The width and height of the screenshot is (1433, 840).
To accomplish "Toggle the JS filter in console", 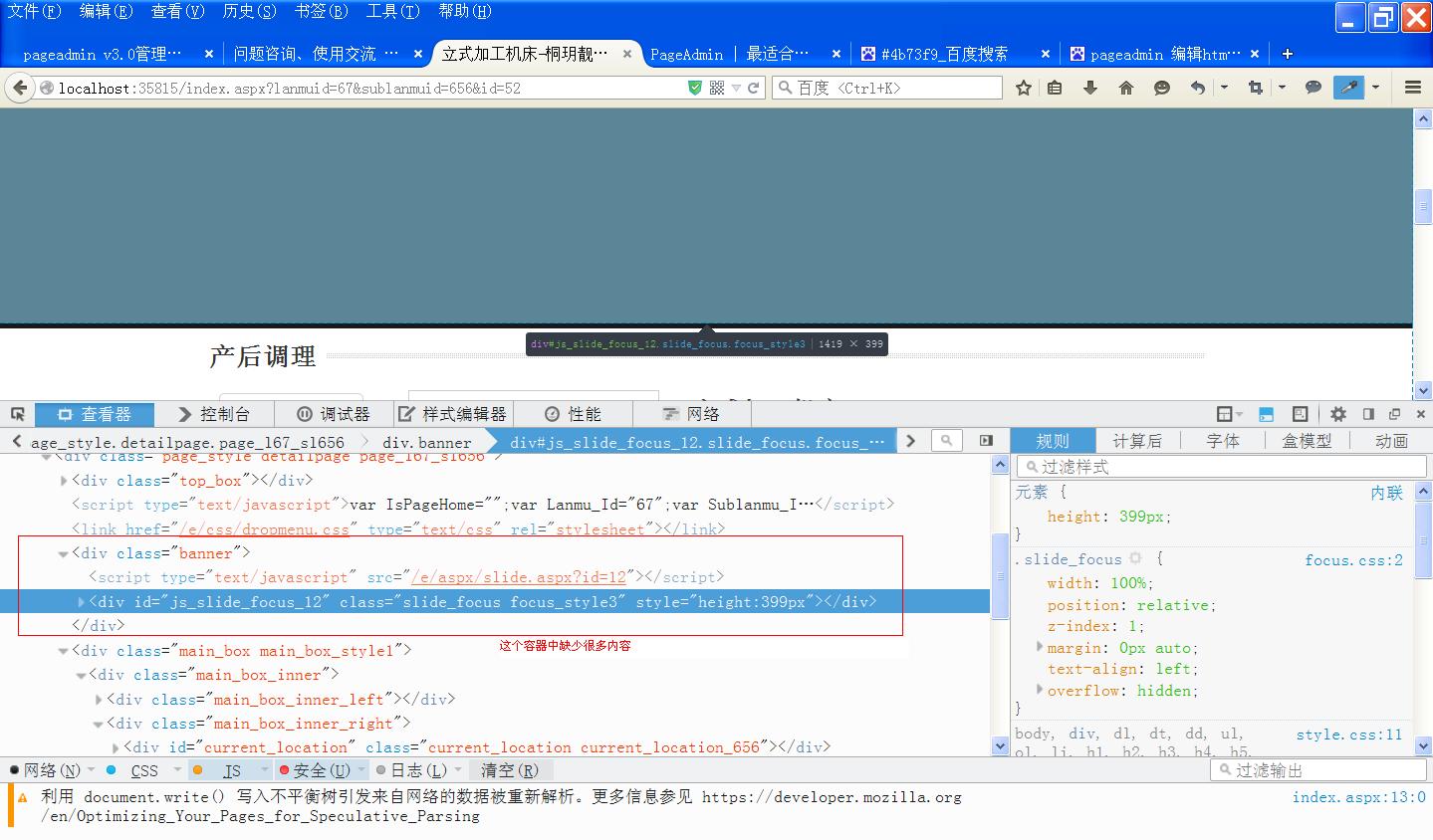I will click(x=231, y=770).
